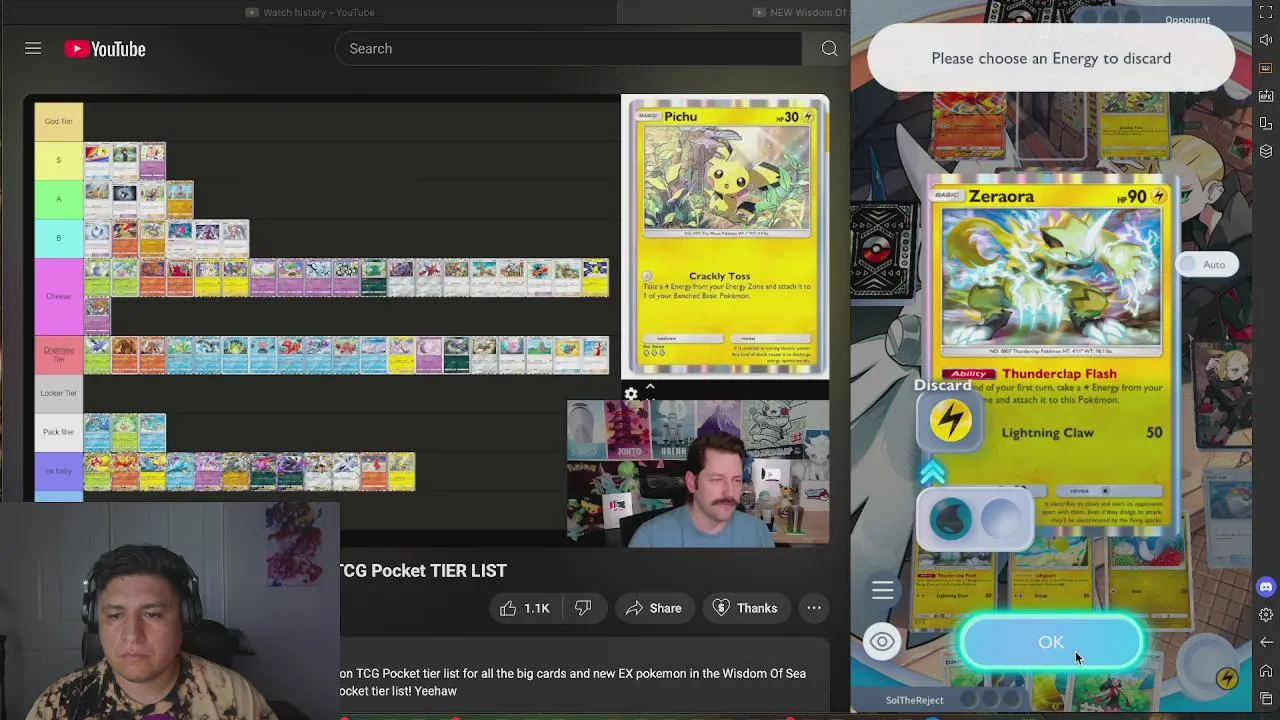Open Discord from emulator sidebar
This screenshot has width=1280, height=720.
(x=1266, y=587)
